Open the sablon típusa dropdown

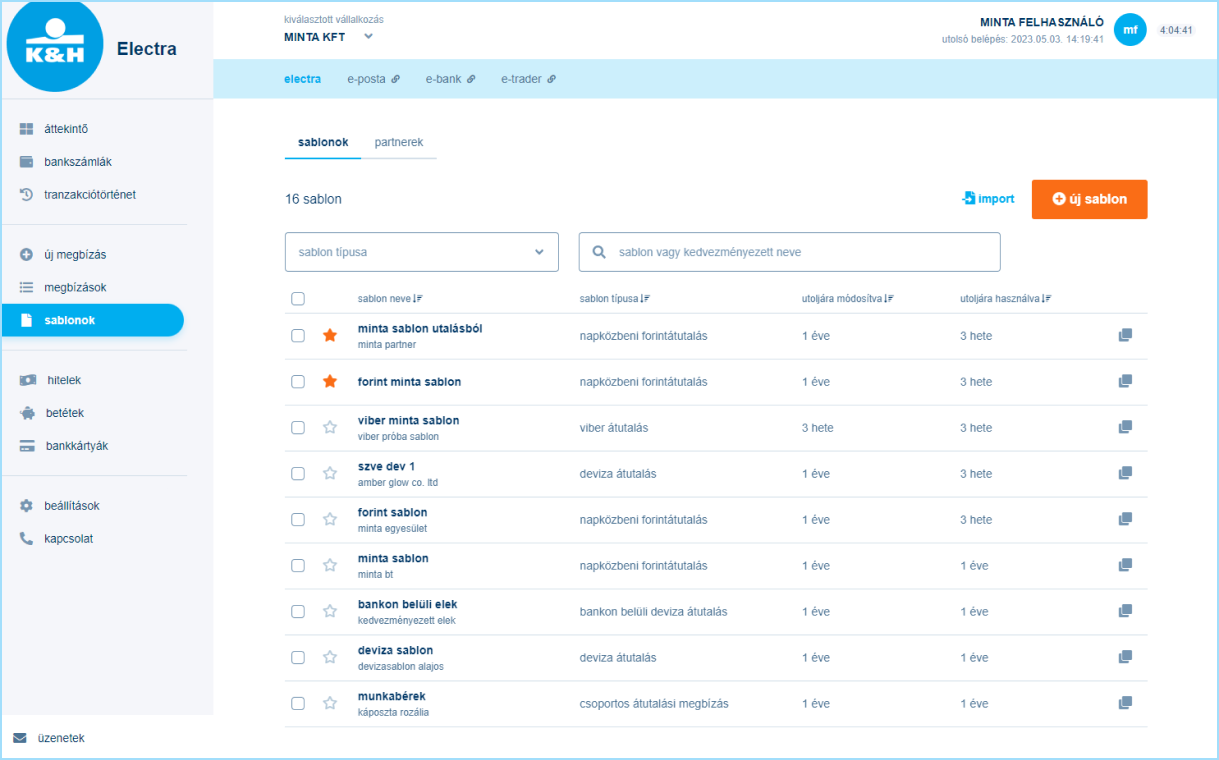(x=421, y=252)
